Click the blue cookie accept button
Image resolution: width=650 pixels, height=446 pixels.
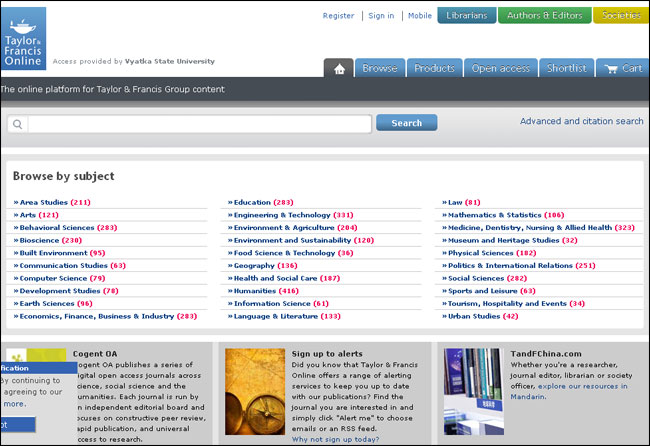tap(18, 425)
